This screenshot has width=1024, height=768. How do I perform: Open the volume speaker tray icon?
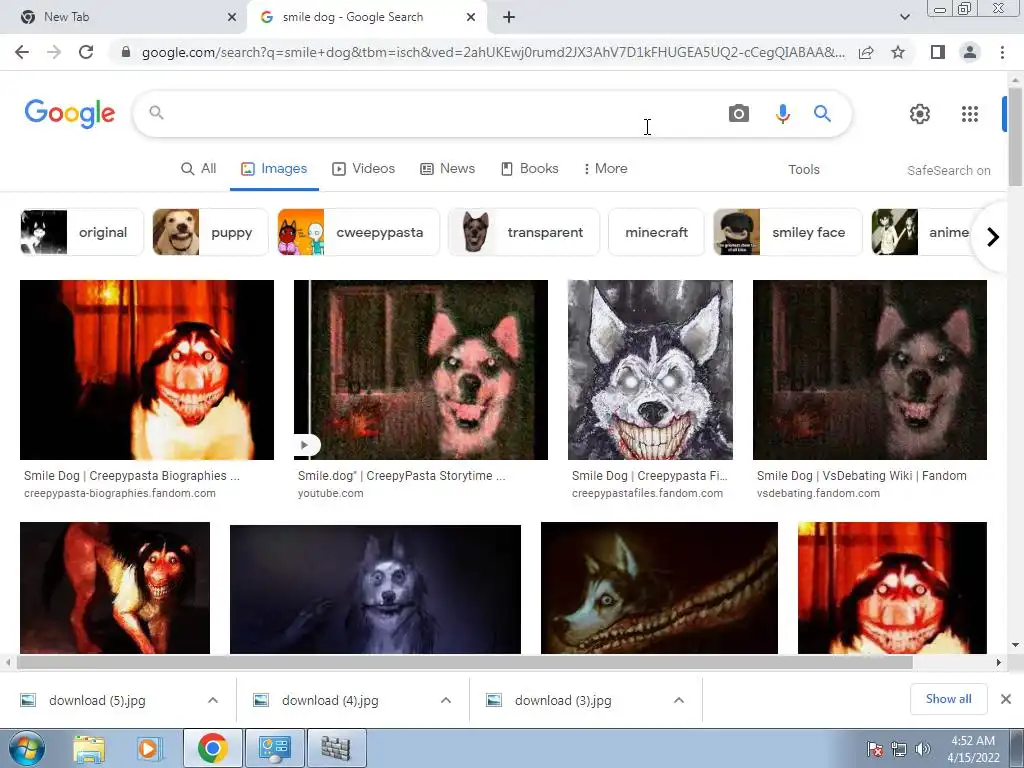click(x=922, y=749)
